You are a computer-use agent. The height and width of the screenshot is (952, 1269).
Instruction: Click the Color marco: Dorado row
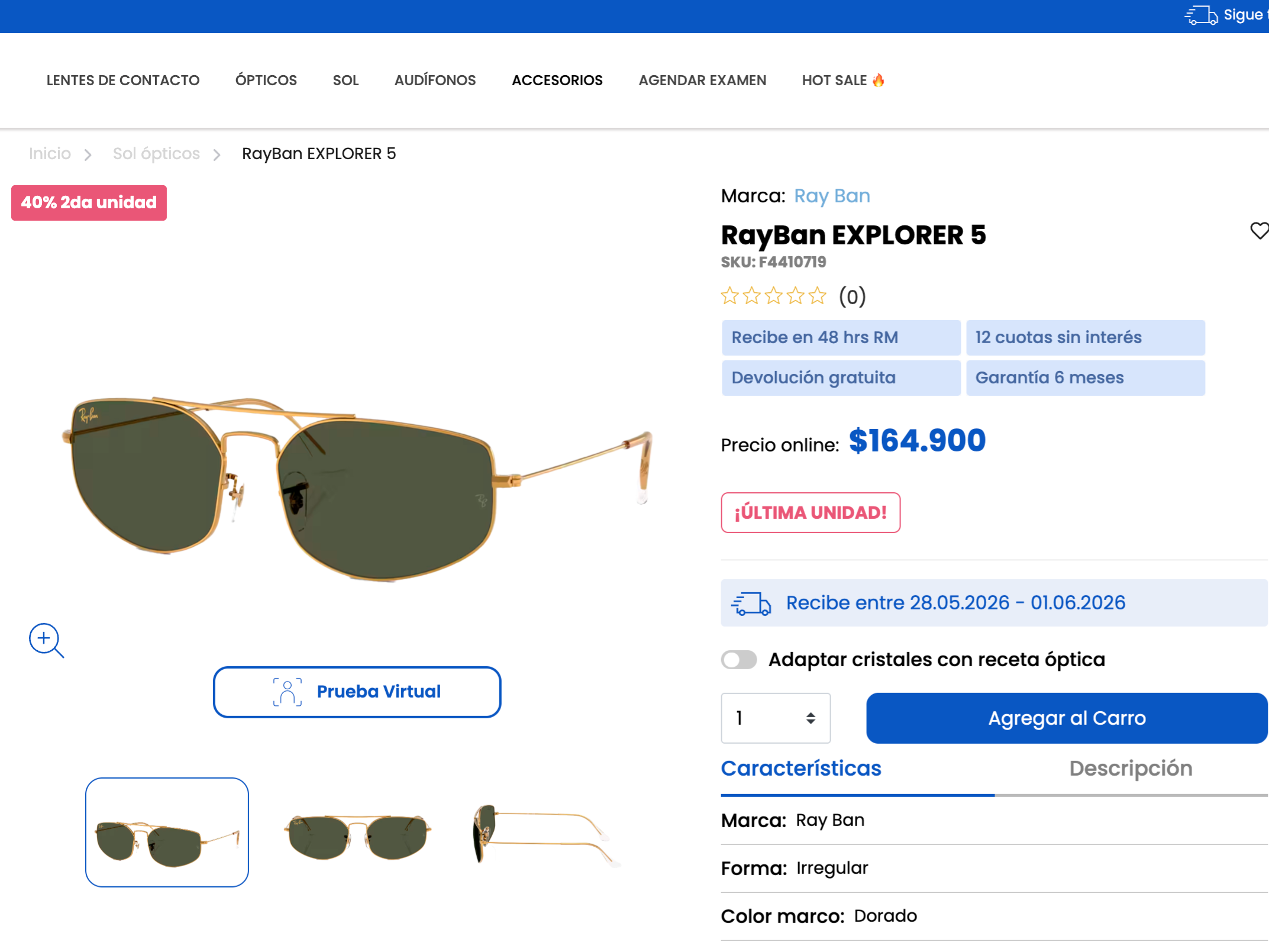tap(994, 916)
